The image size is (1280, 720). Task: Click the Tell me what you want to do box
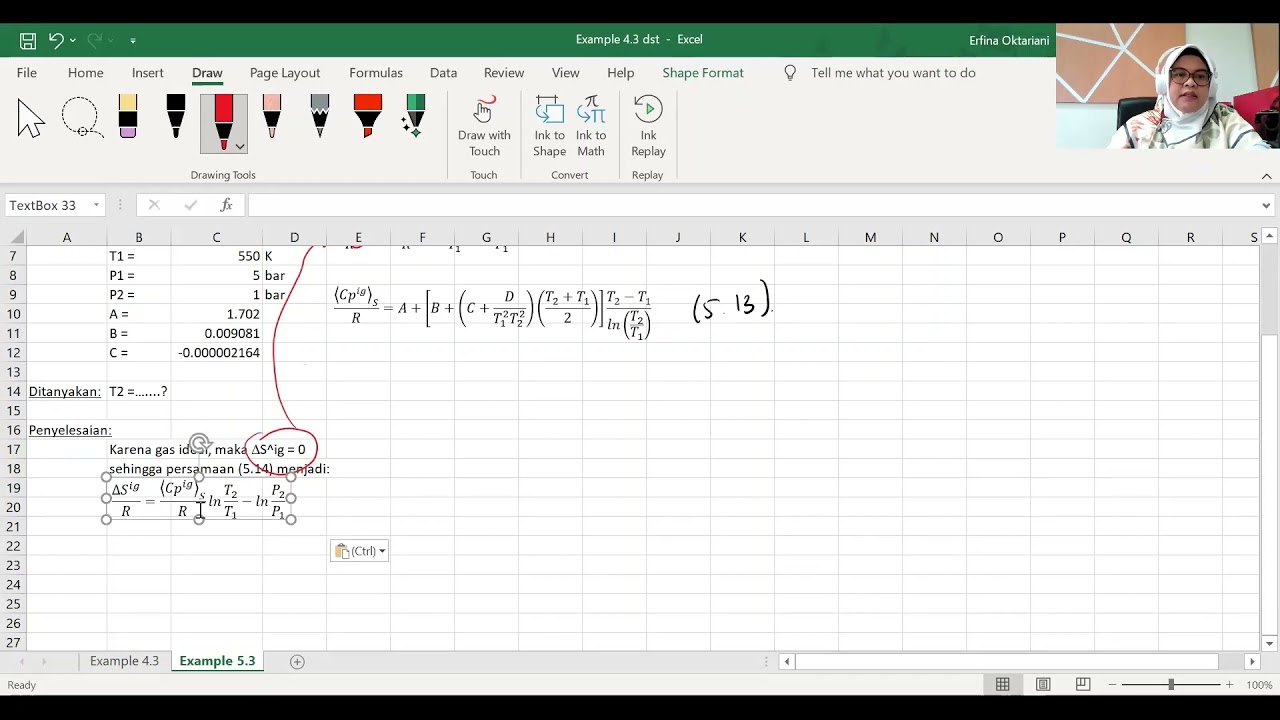point(893,73)
